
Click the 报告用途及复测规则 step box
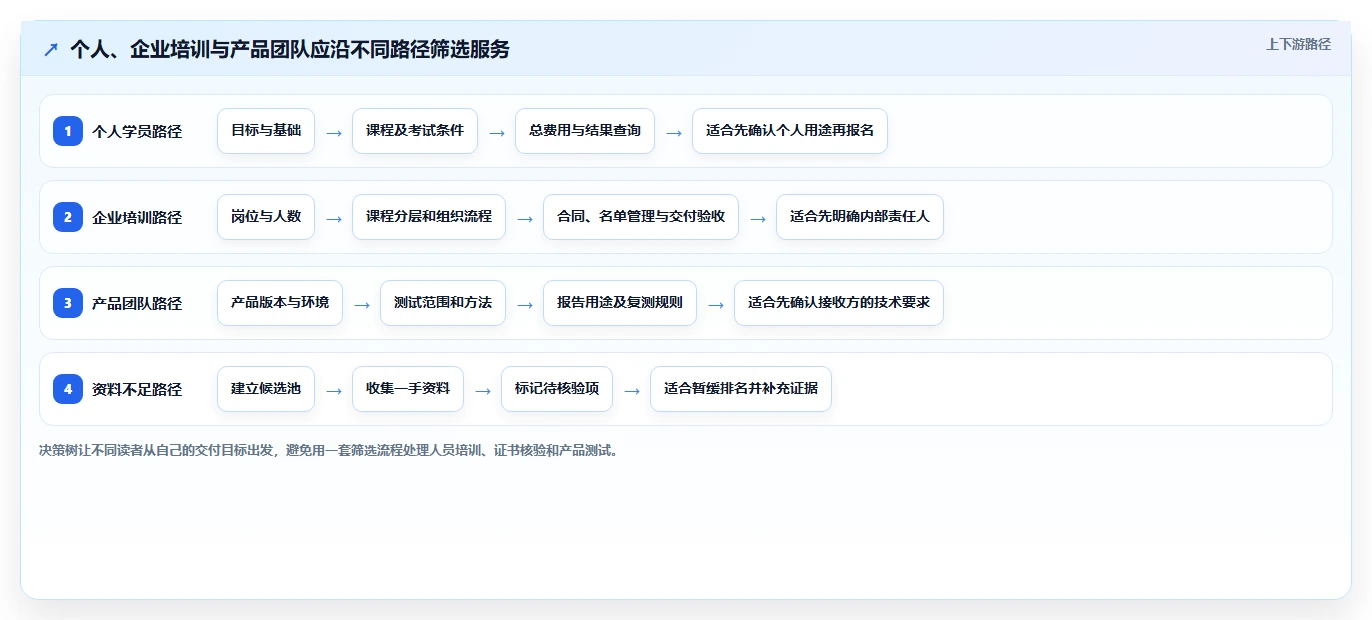coord(620,303)
